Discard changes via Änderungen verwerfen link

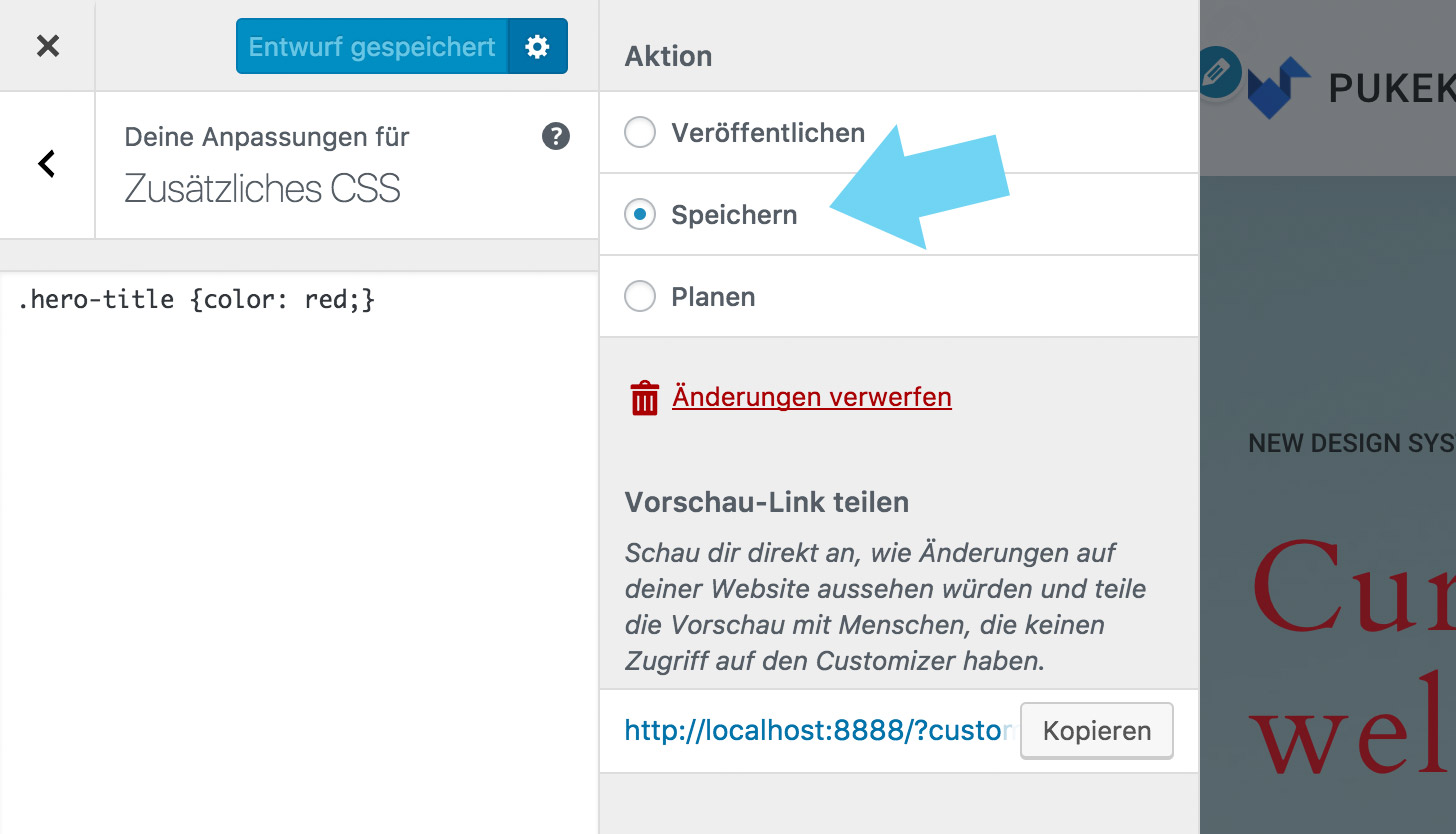click(x=812, y=397)
